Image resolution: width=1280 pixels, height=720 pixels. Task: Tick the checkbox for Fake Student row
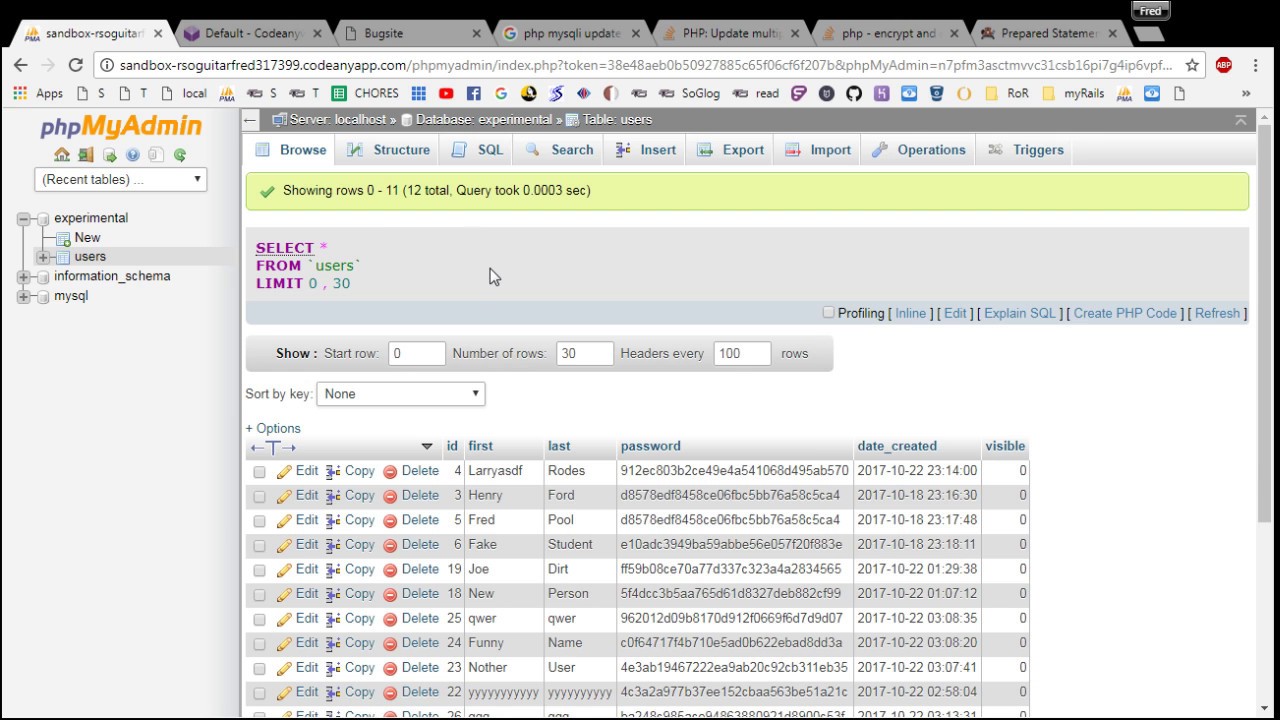pos(260,546)
